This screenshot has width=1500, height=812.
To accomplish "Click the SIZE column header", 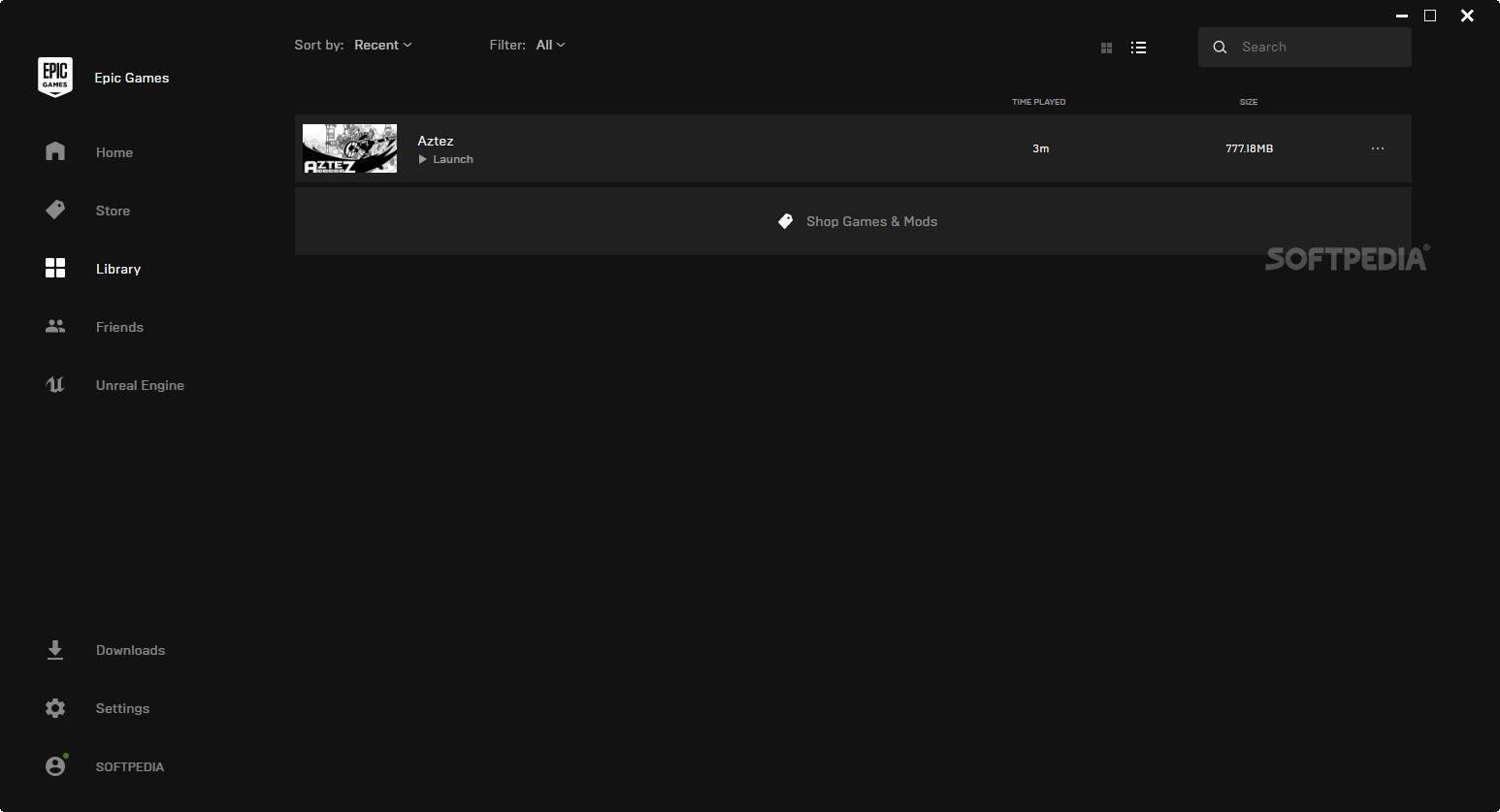I will tap(1249, 102).
